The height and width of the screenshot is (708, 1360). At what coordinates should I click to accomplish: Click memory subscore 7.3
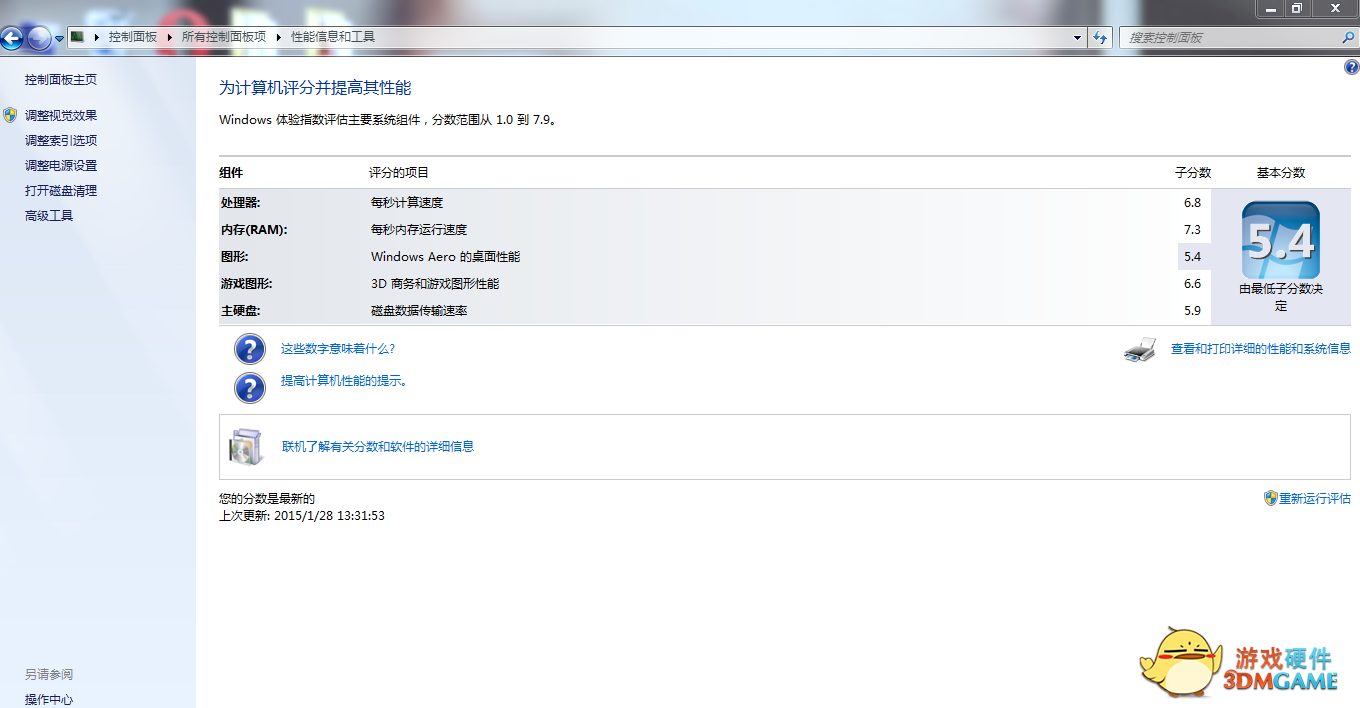pyautogui.click(x=1192, y=230)
